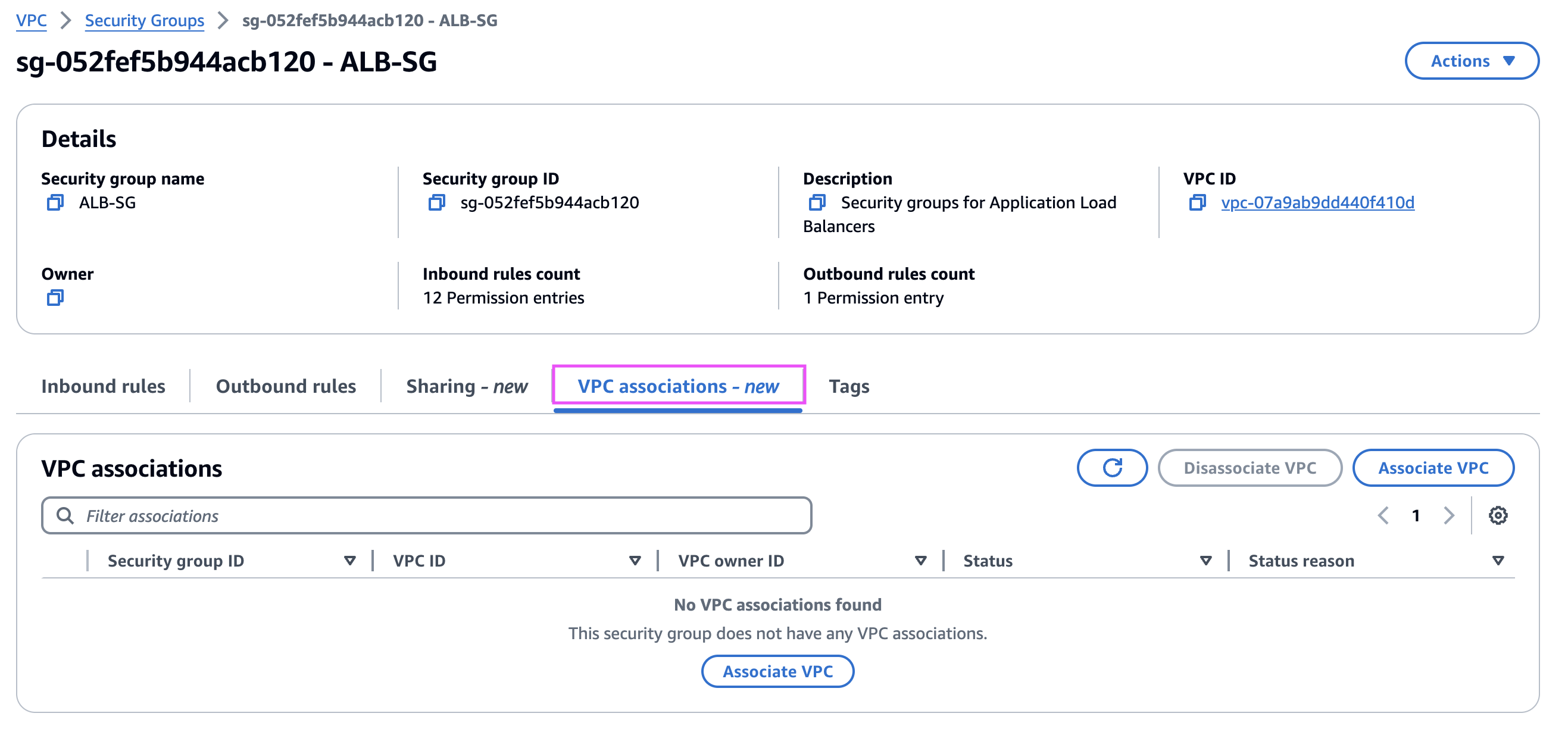The image size is (1568, 732).
Task: Open the Sharing - new tab
Action: pyautogui.click(x=466, y=386)
